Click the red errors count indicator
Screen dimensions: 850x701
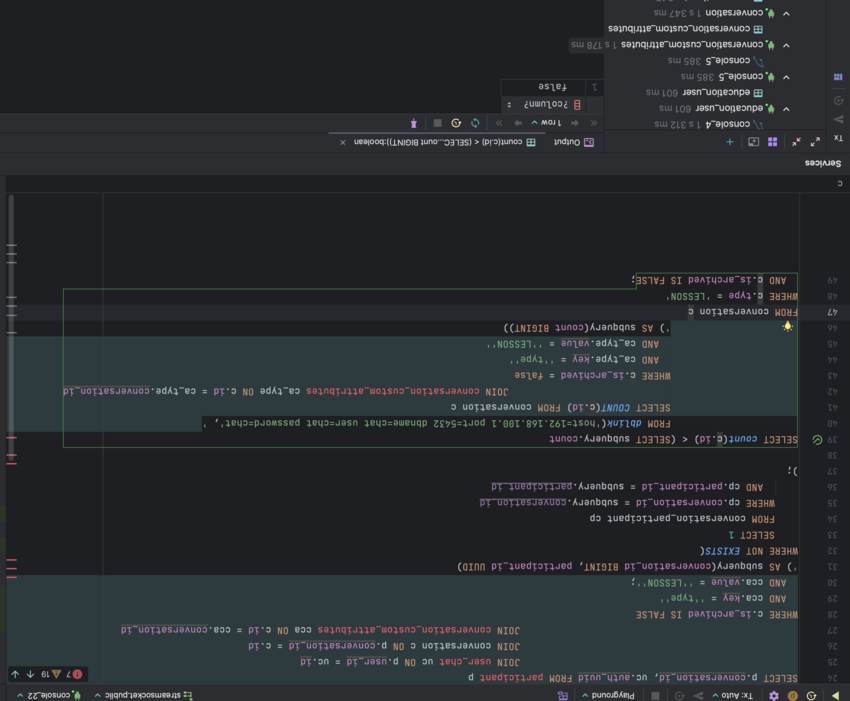coord(74,674)
